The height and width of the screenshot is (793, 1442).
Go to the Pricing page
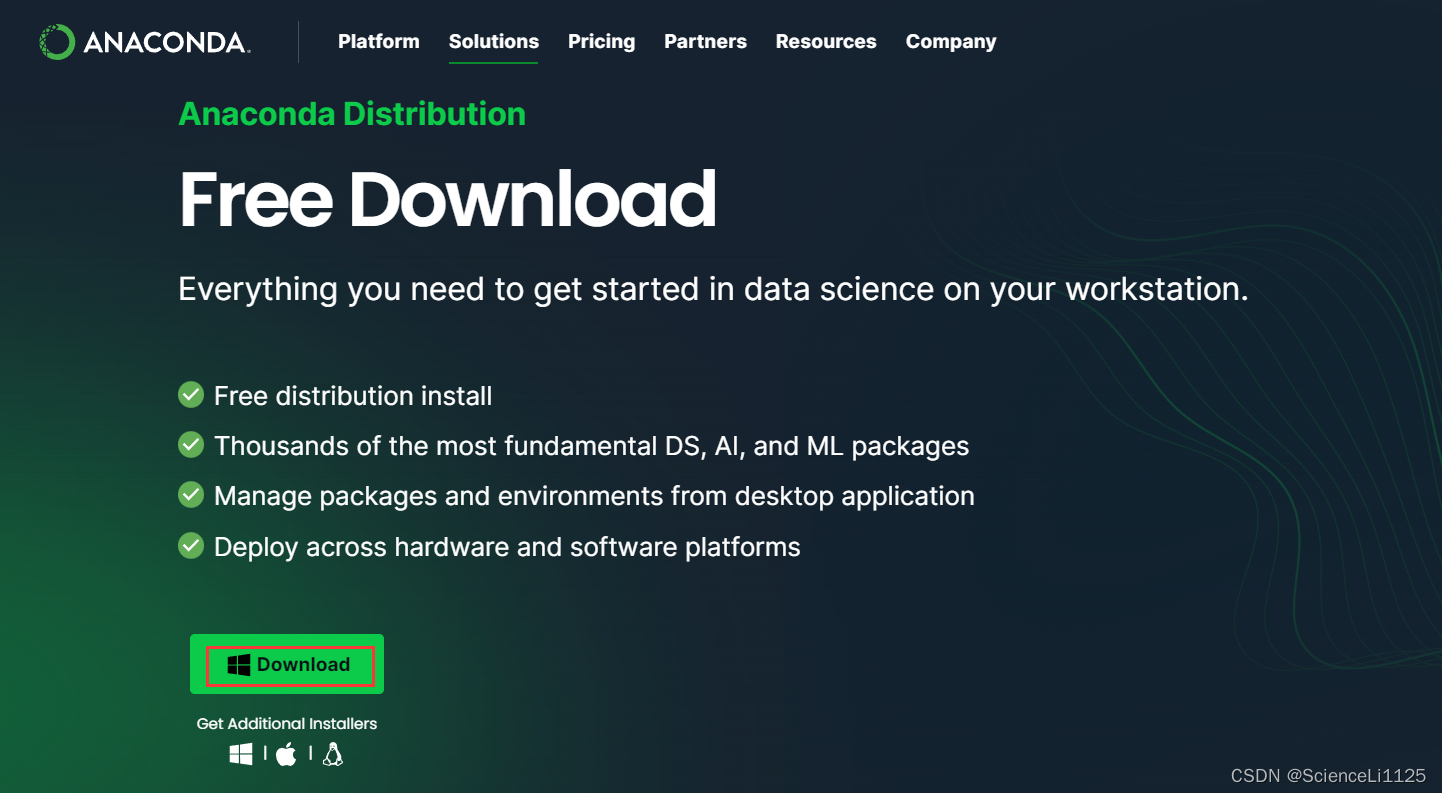tap(601, 42)
